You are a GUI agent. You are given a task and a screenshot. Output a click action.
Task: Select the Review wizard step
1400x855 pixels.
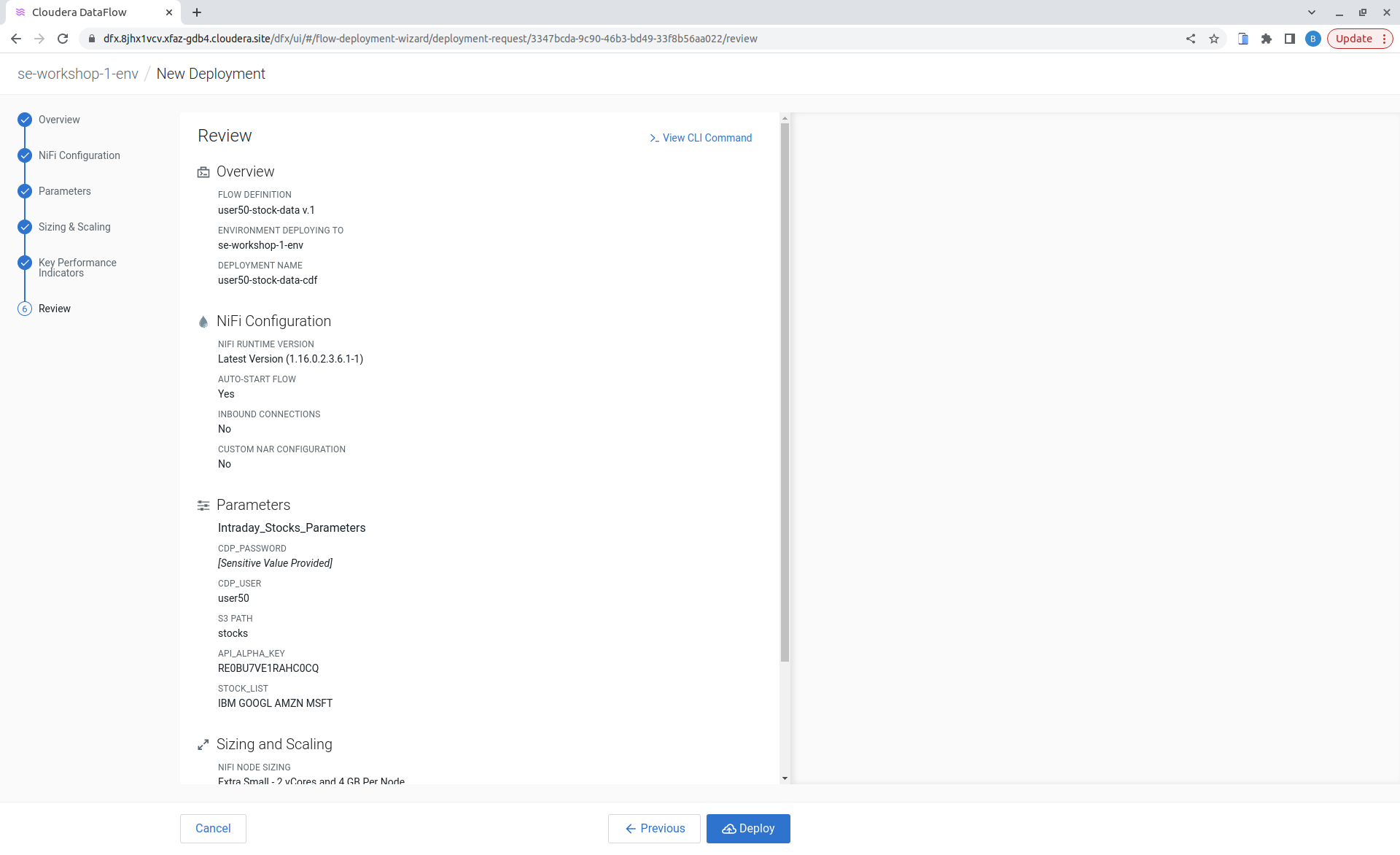(55, 309)
